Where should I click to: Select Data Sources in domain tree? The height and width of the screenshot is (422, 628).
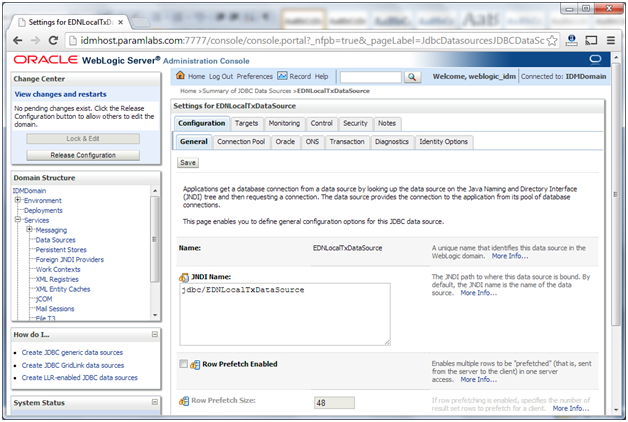coord(55,240)
